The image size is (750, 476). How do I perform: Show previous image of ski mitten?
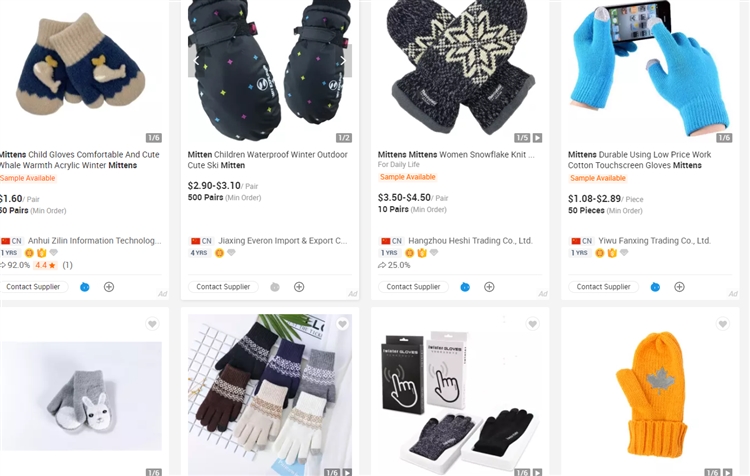click(x=196, y=61)
